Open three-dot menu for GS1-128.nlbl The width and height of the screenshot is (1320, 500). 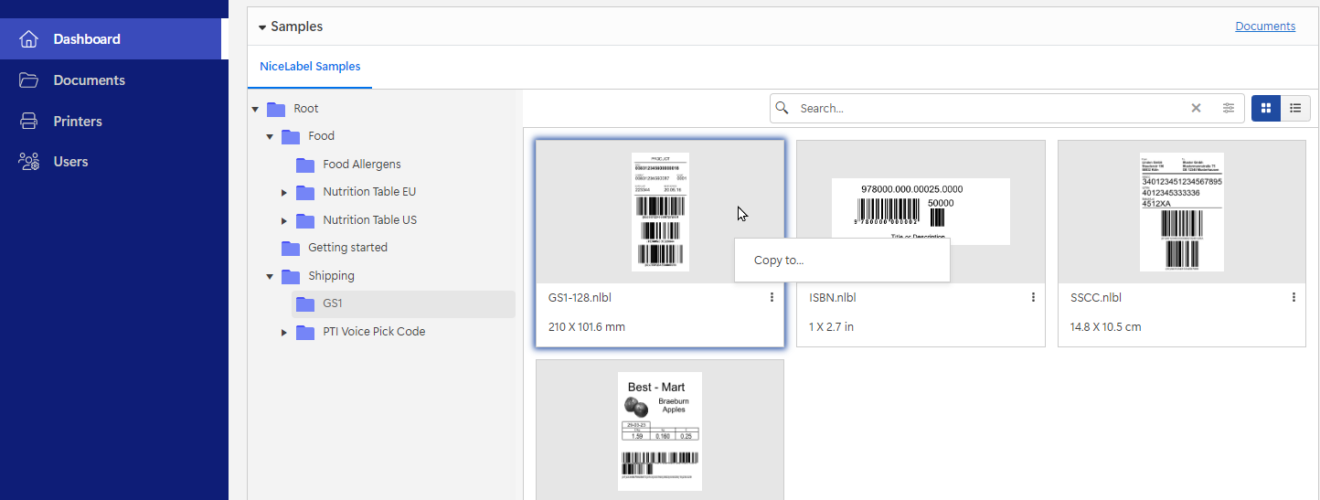pyautogui.click(x=772, y=297)
